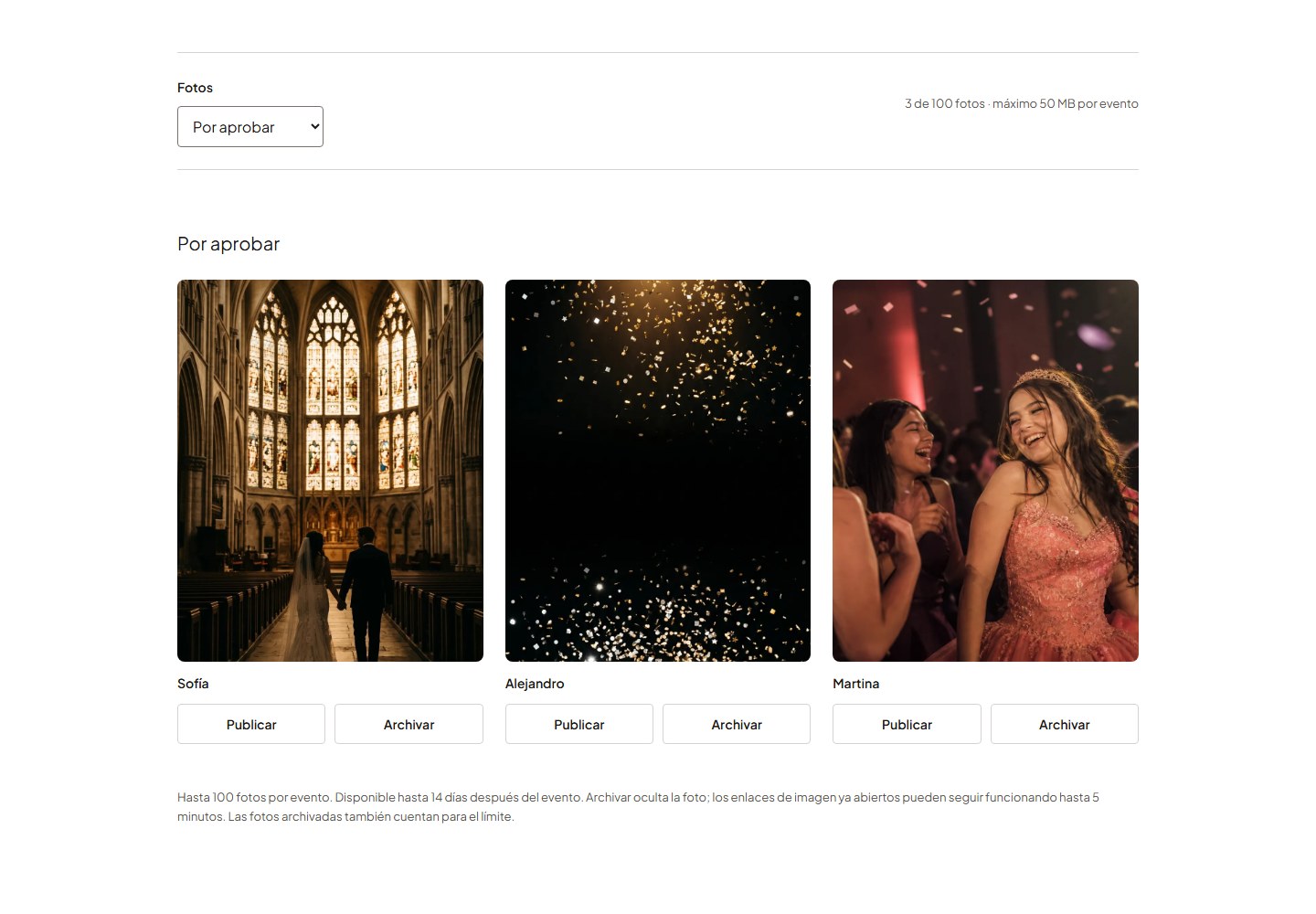Archive Sofía's photo
1316x914 pixels.
click(x=409, y=724)
